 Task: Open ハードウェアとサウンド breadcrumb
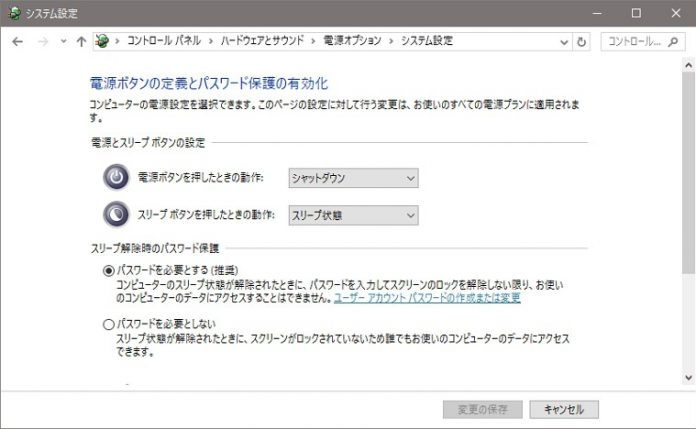(262, 41)
